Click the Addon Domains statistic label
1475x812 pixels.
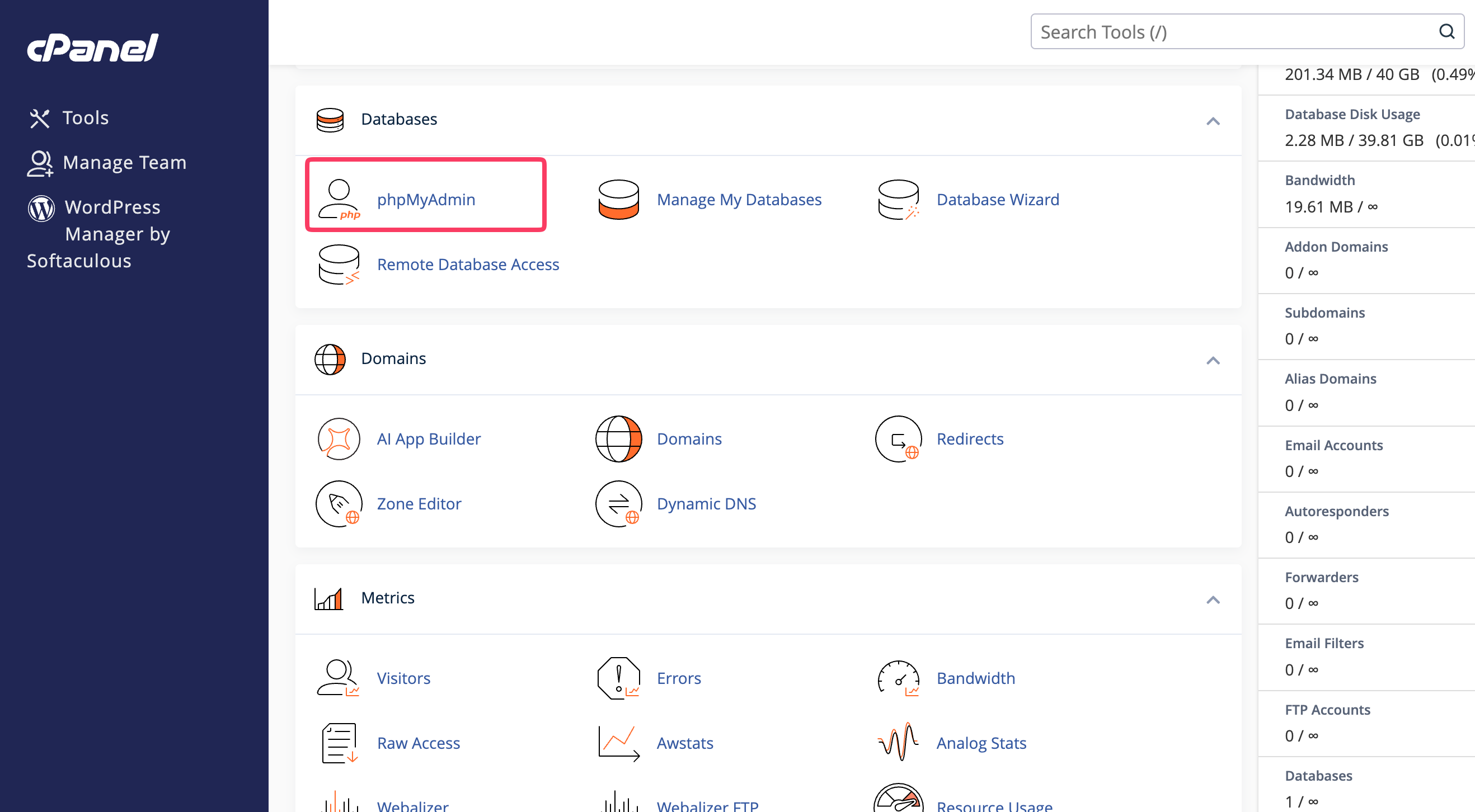click(1336, 247)
